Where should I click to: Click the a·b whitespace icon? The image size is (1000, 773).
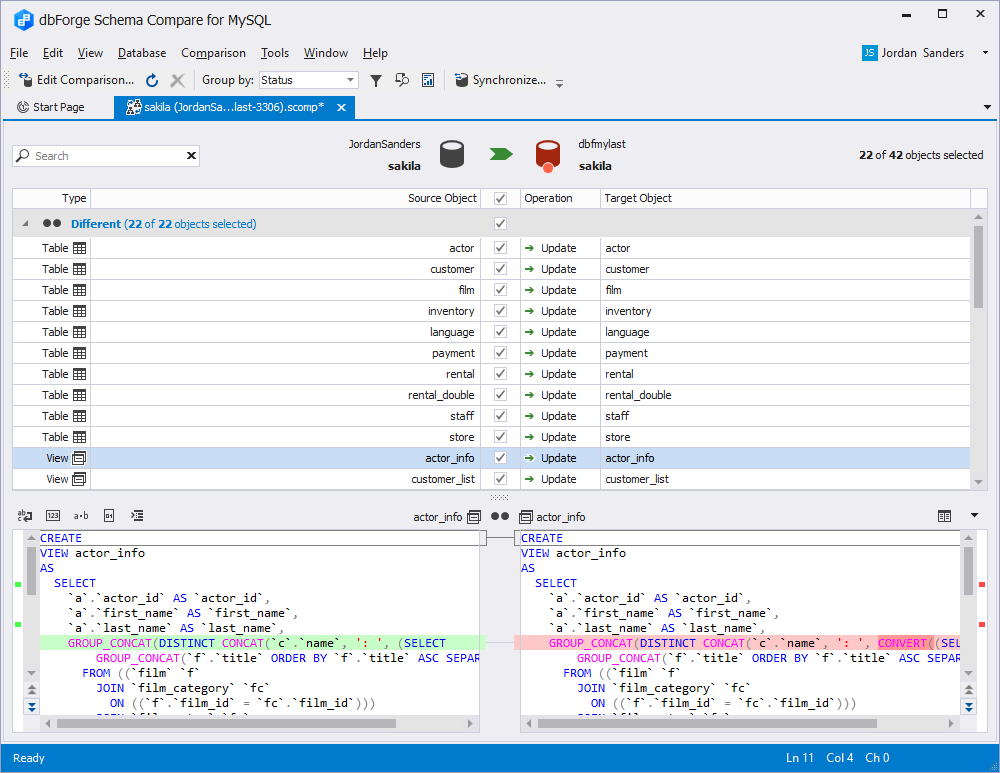pos(81,516)
